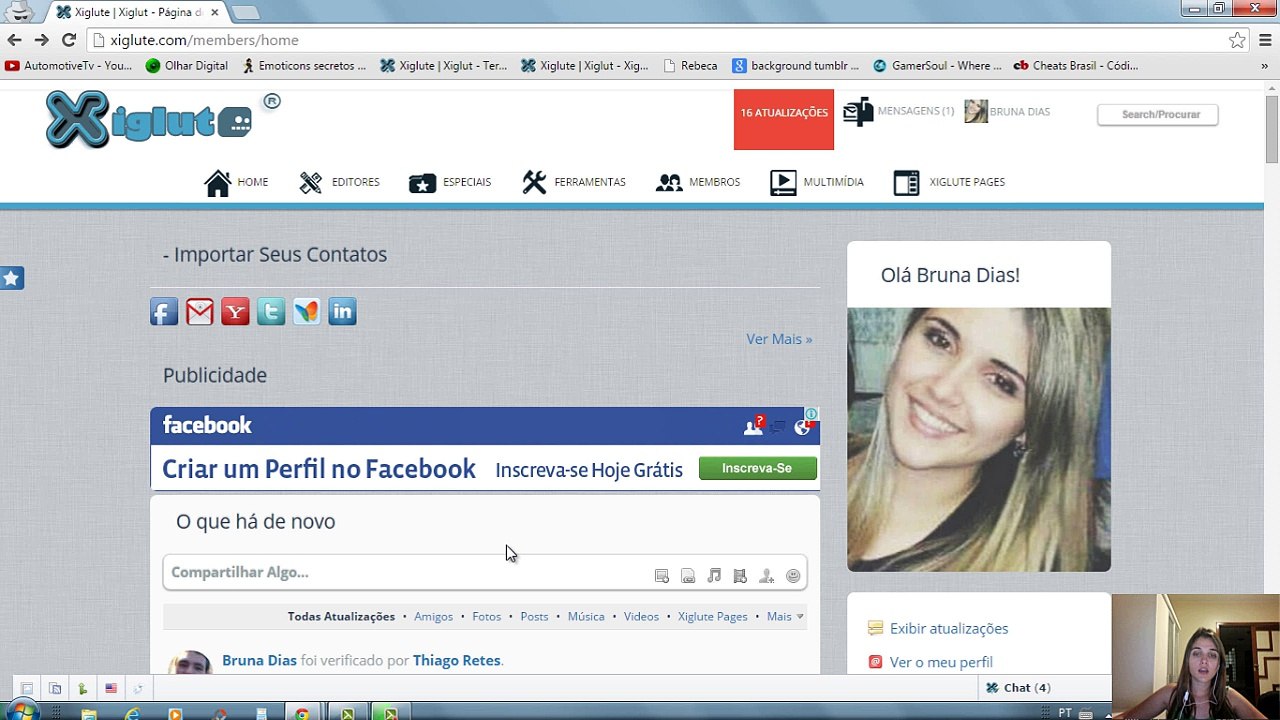Open Internet Explorer from taskbar
The image size is (1280, 720).
point(132,713)
